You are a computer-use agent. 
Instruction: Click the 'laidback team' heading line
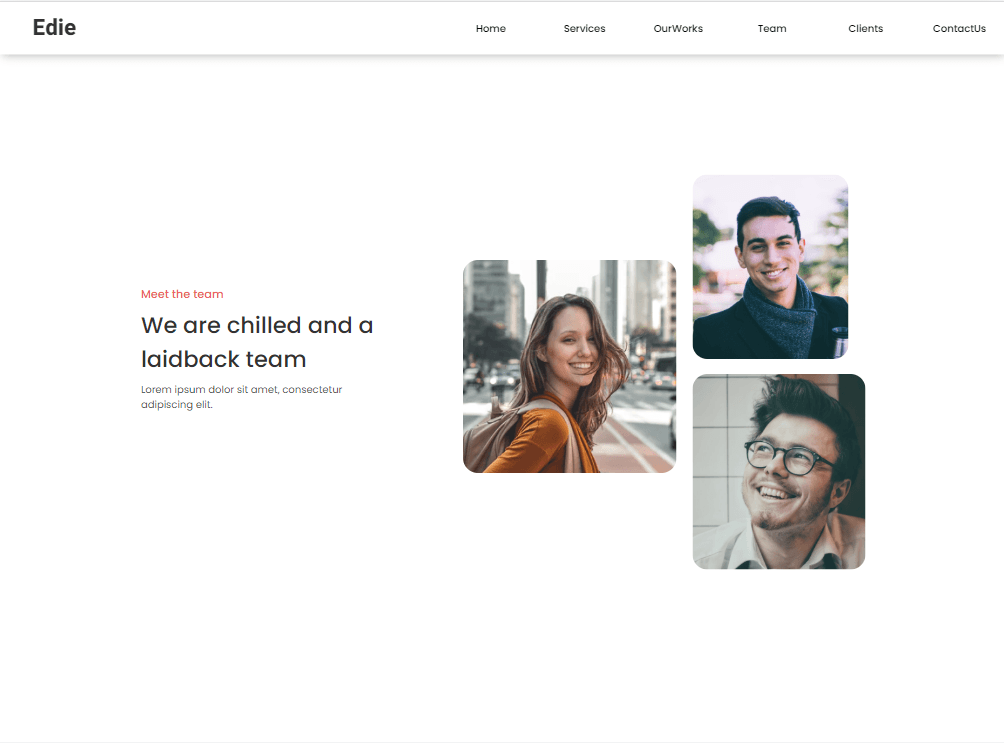[223, 359]
